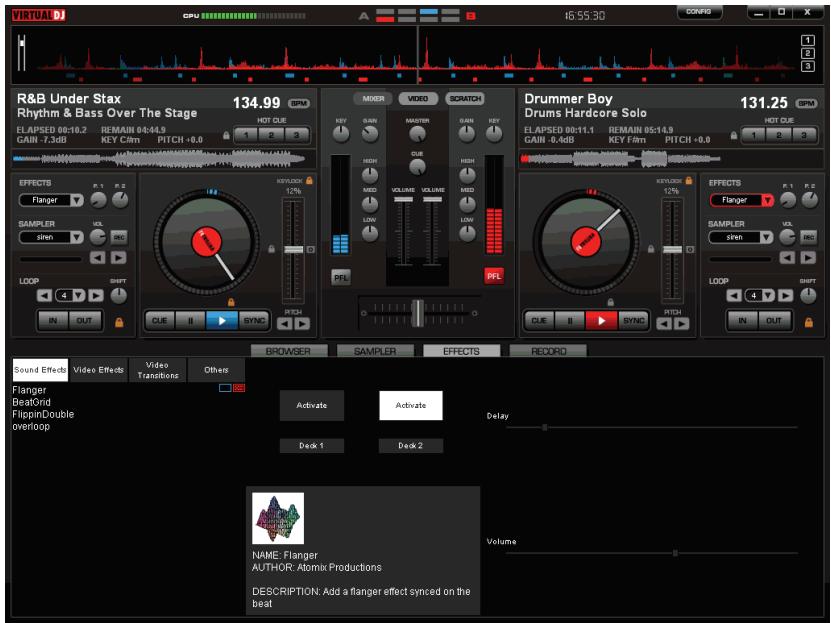Sync the left deck tempo
Viewport: 831px width, 623px height.
254,321
